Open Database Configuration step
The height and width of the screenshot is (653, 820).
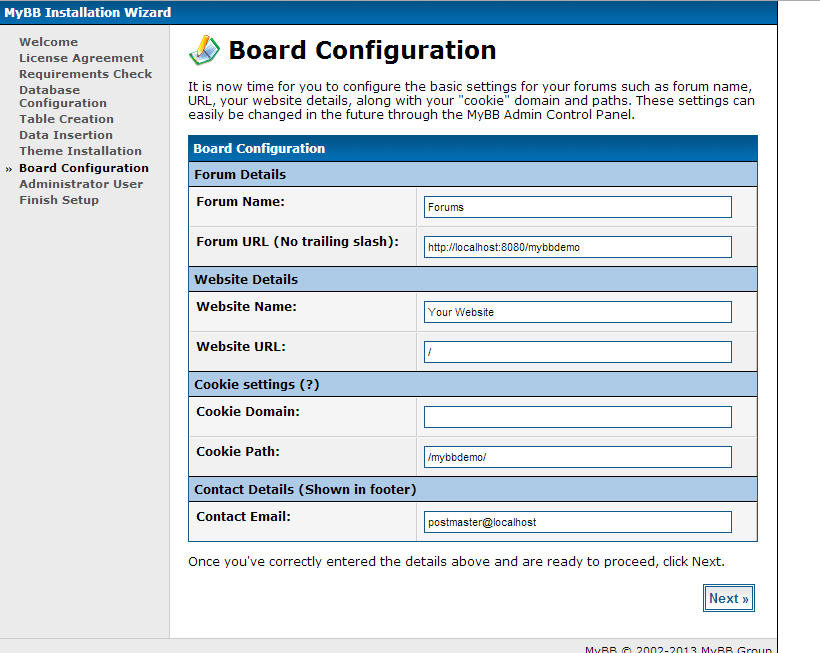pos(63,97)
